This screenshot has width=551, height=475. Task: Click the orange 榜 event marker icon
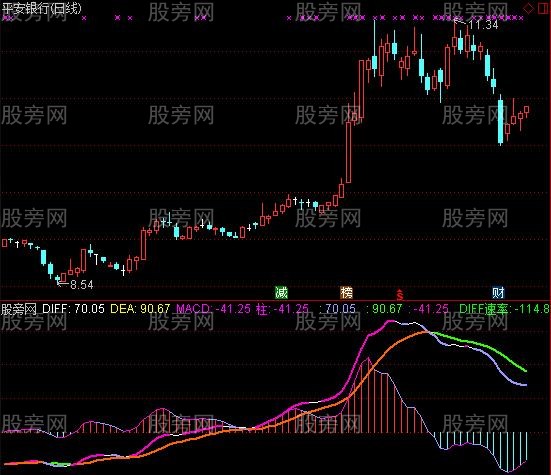346,292
